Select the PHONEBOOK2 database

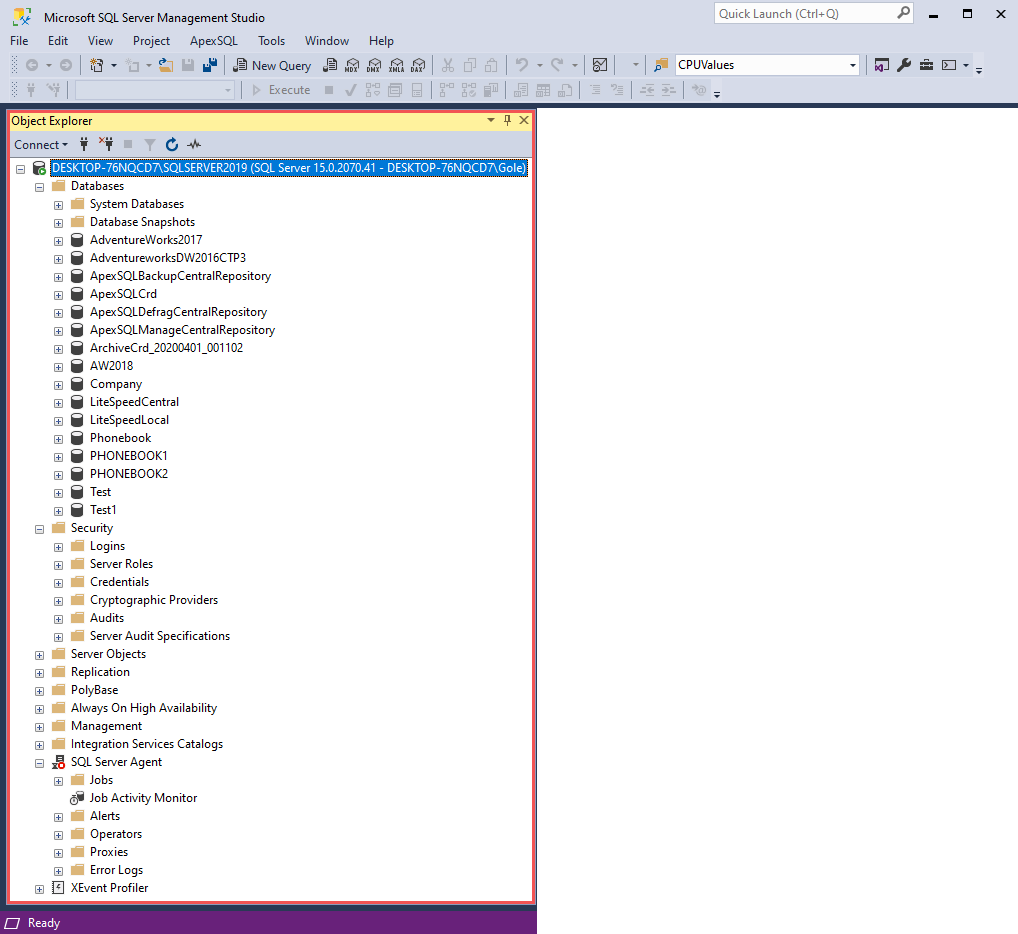[129, 474]
